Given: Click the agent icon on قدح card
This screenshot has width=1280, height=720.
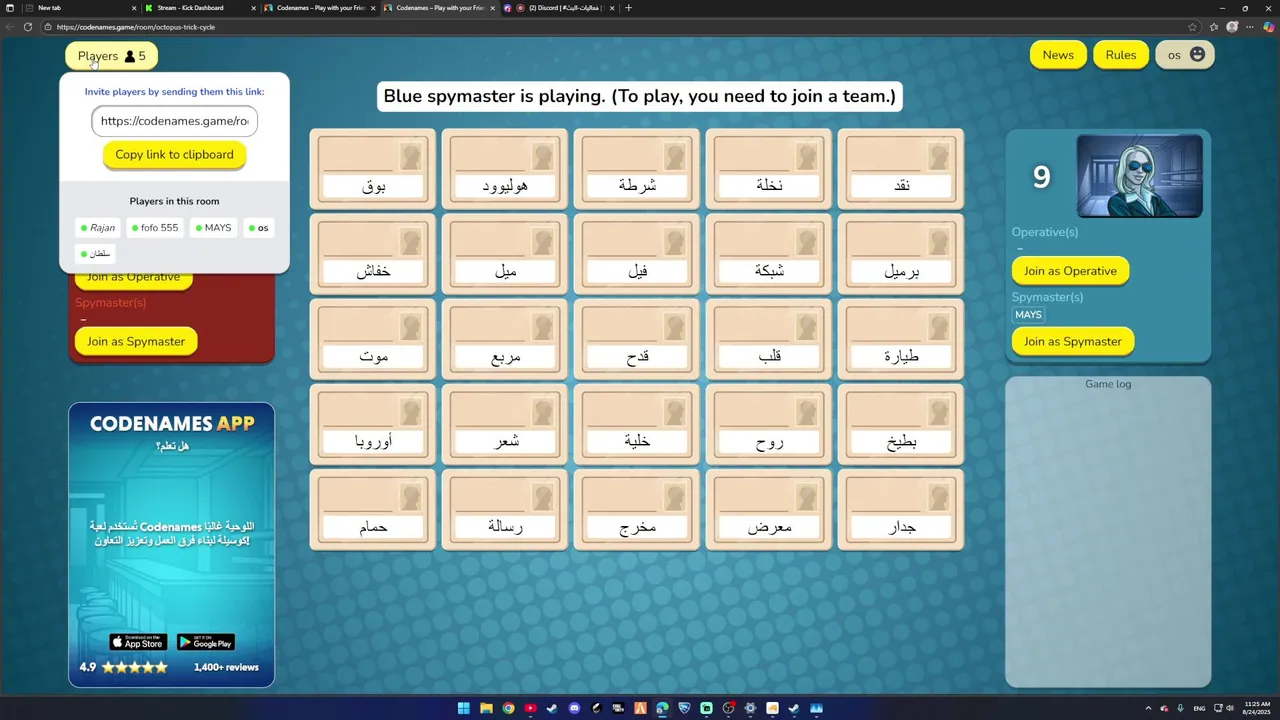Looking at the screenshot, I should coord(674,327).
